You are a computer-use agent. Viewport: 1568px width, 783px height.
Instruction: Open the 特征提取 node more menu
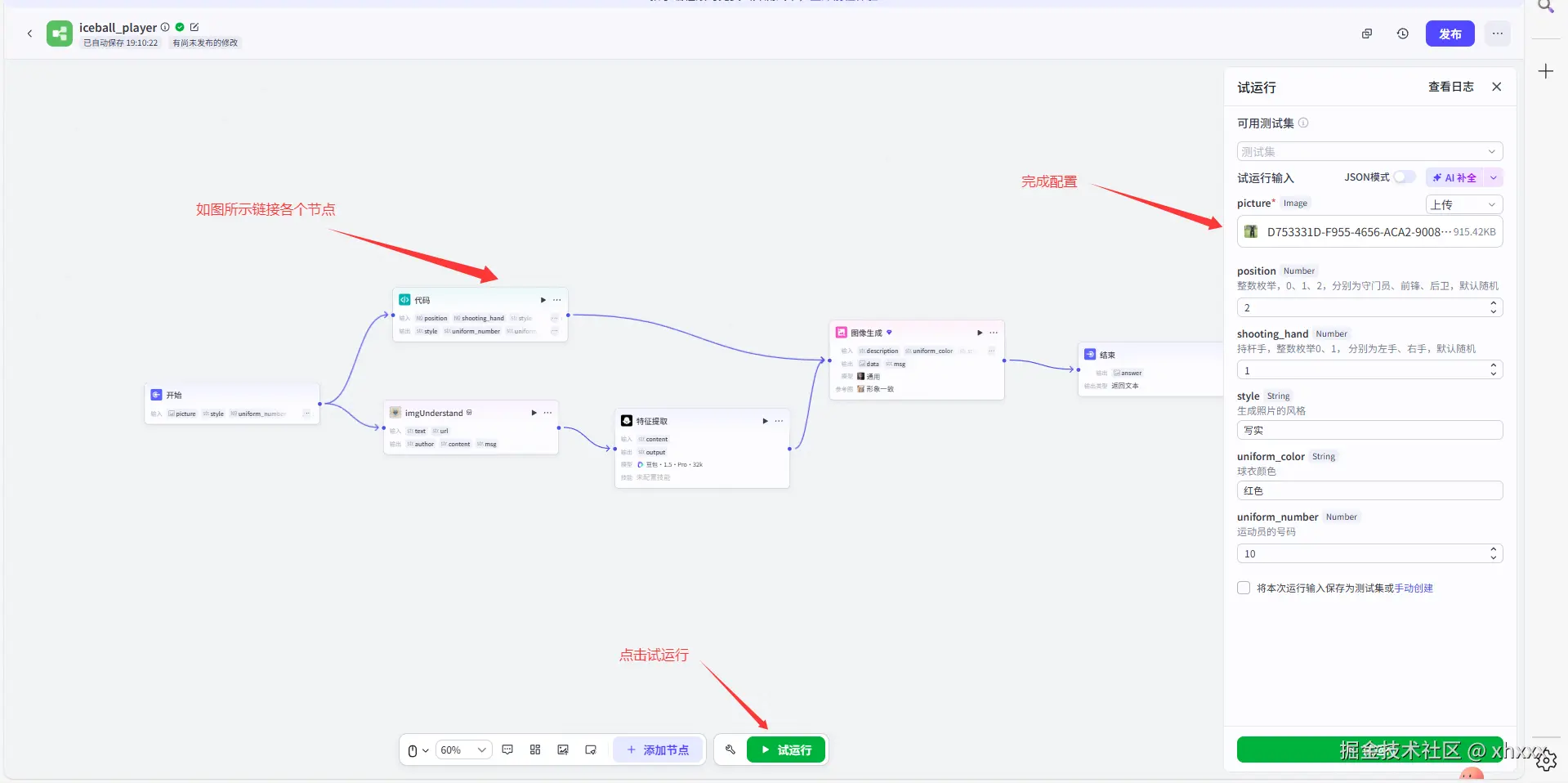click(780, 421)
